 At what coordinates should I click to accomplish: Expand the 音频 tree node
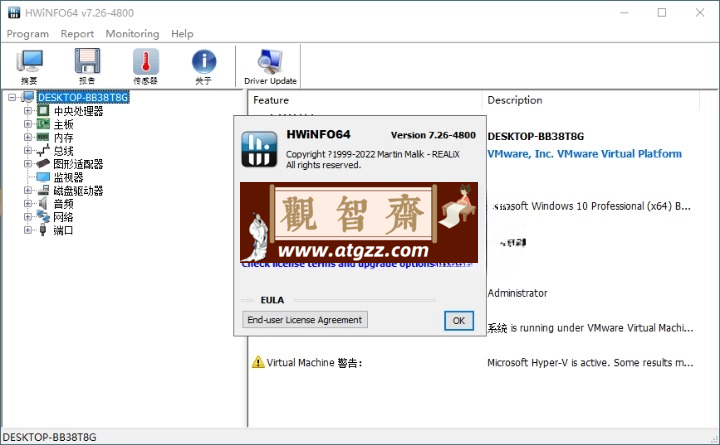28,203
